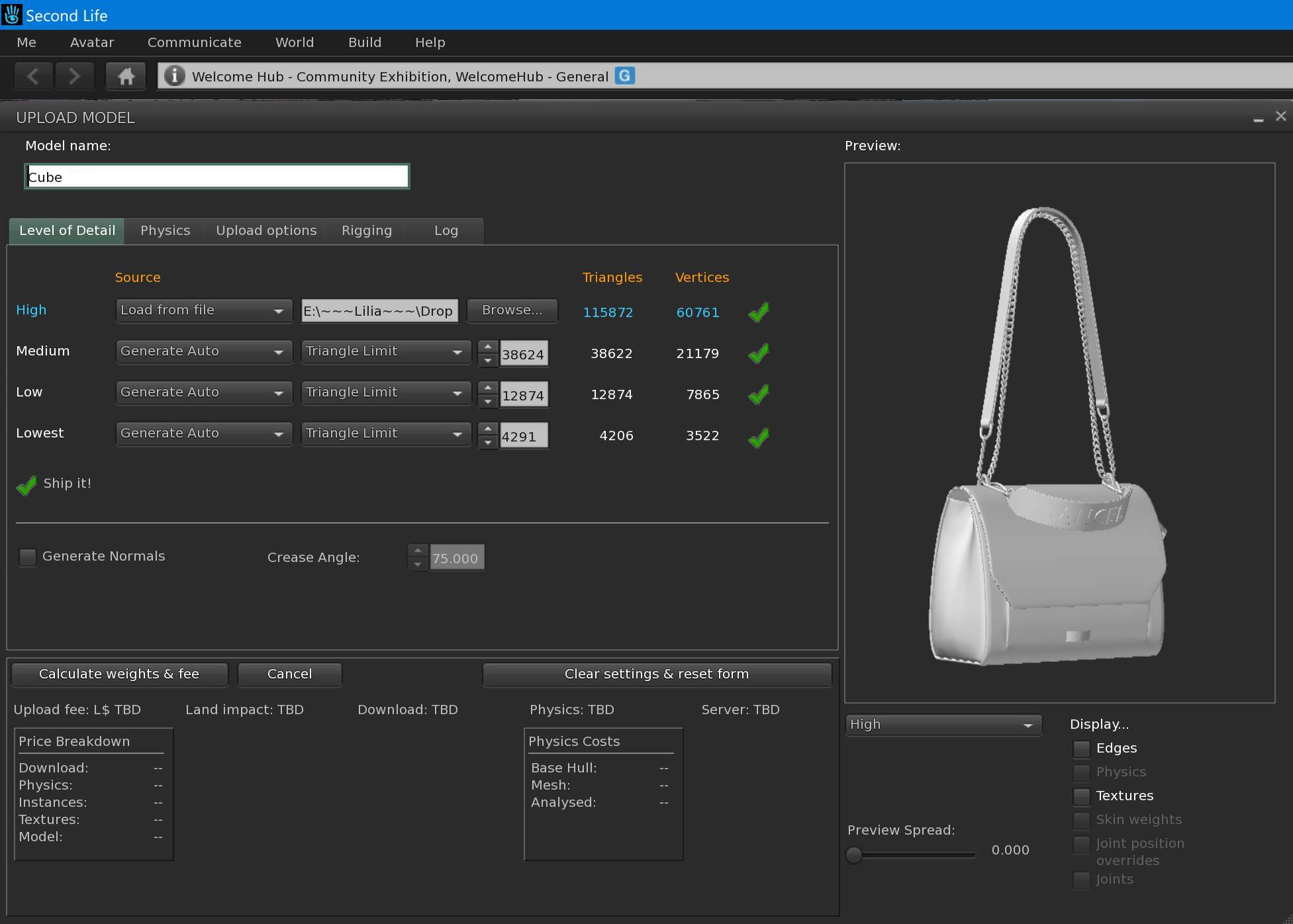This screenshot has height=924, width=1293.
Task: Open the Build menu
Action: tap(364, 42)
